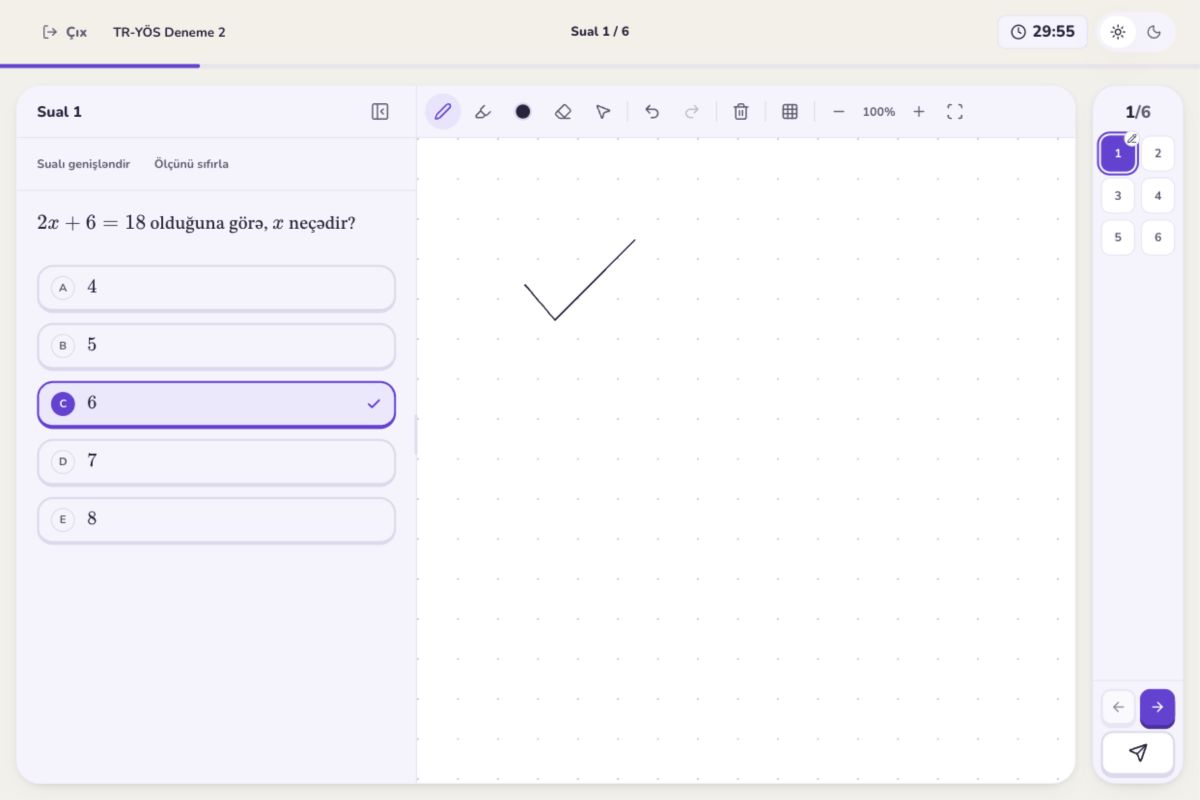Collapse the Sual 1 question panel
Screen dimensions: 1200x800
pos(380,112)
